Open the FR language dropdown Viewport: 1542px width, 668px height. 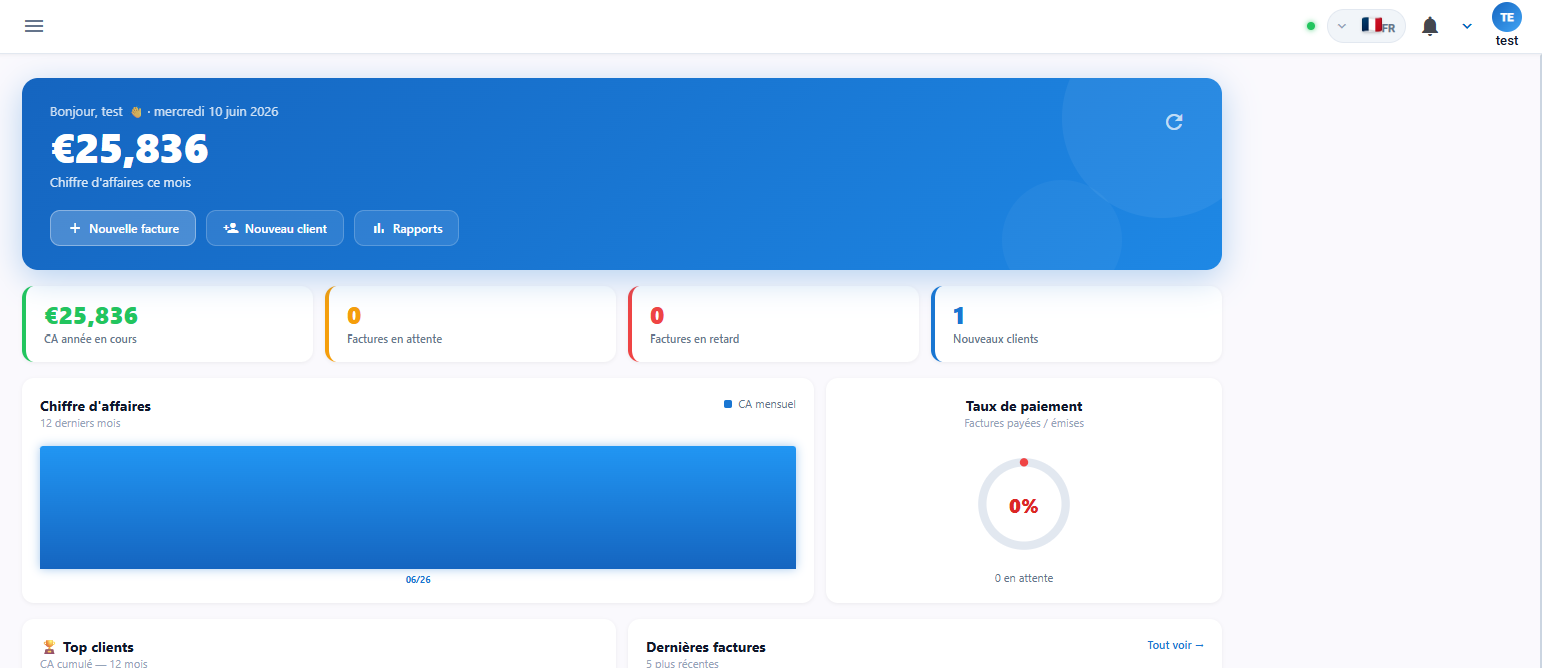[1366, 26]
